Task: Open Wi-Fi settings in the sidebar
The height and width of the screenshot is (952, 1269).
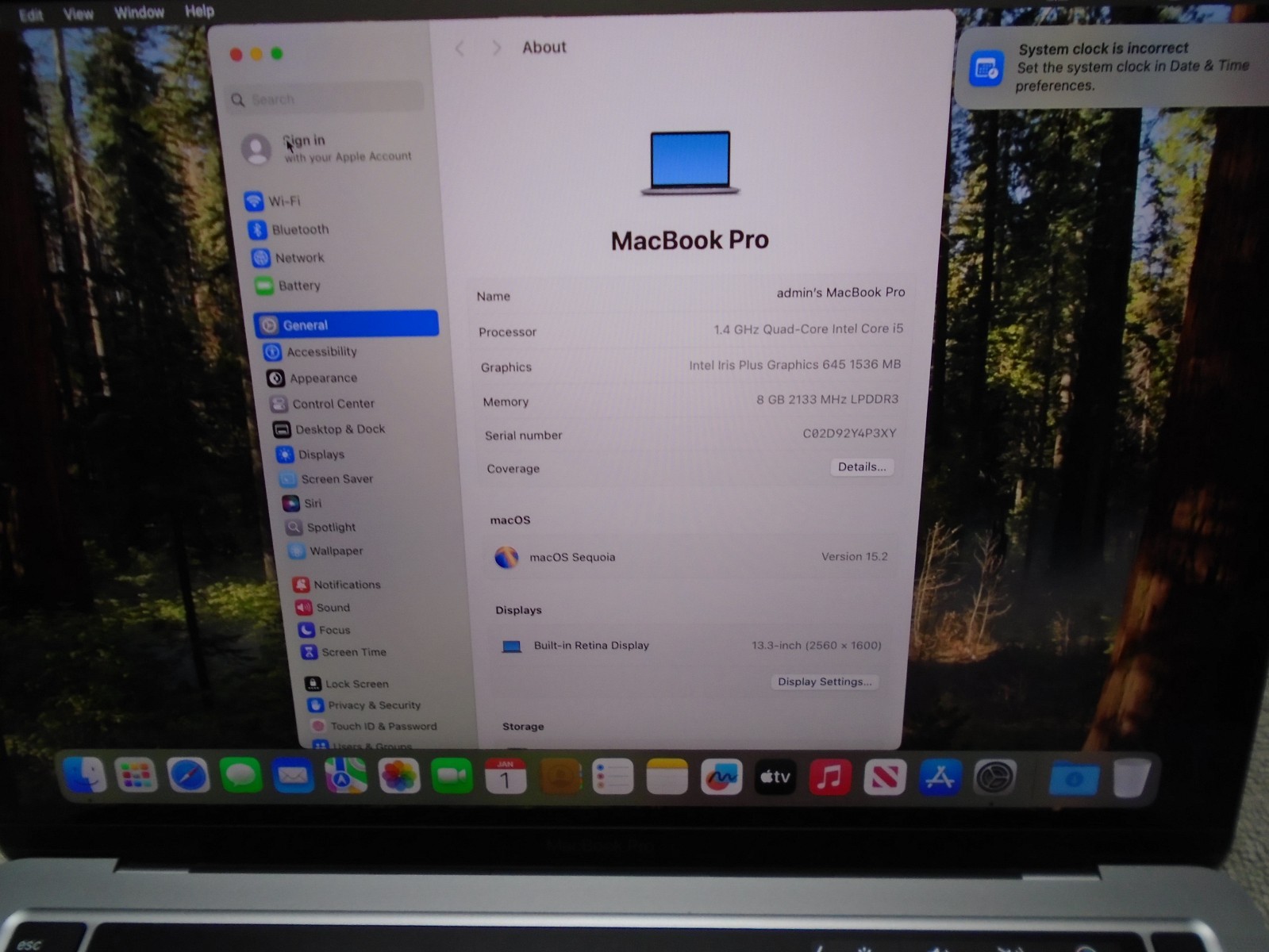Action: pyautogui.click(x=272, y=201)
